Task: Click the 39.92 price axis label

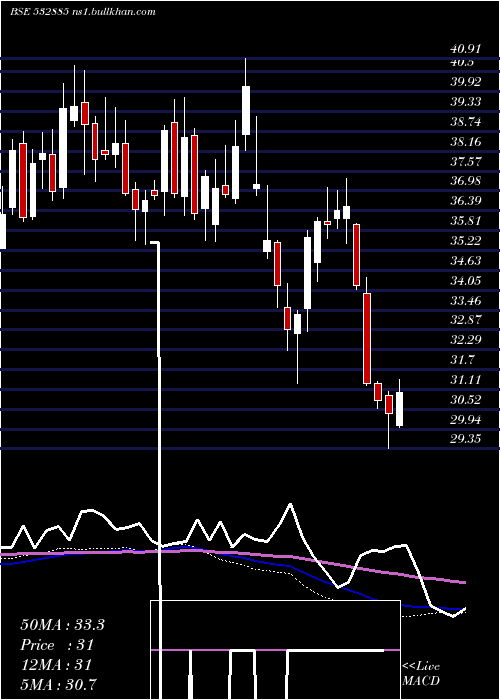Action: pyautogui.click(x=466, y=82)
